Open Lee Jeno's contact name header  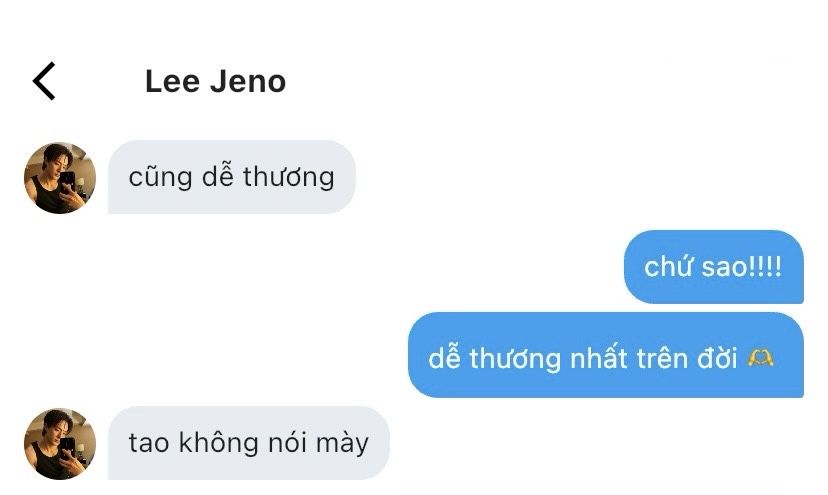[x=215, y=81]
